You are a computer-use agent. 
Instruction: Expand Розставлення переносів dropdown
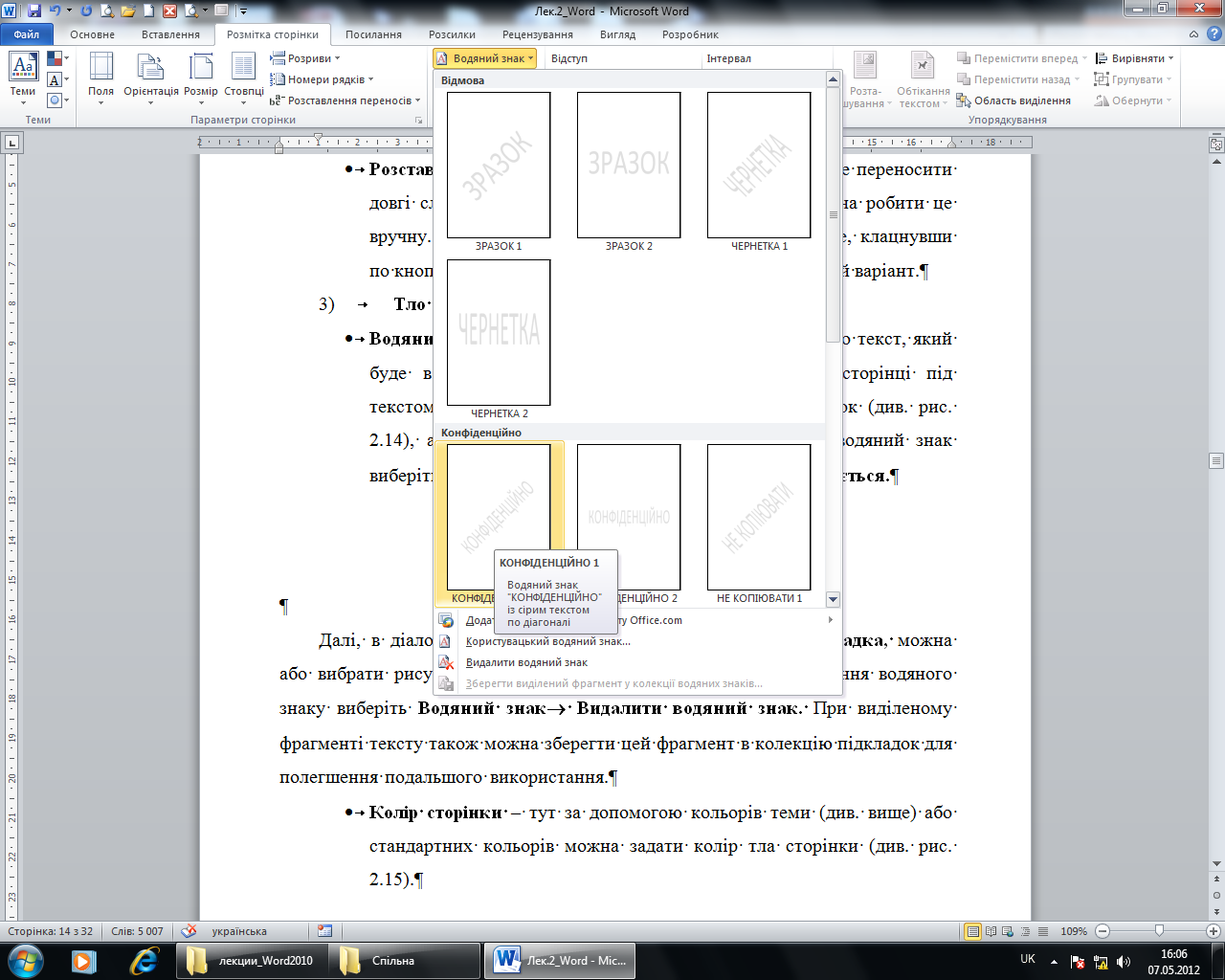tap(345, 100)
